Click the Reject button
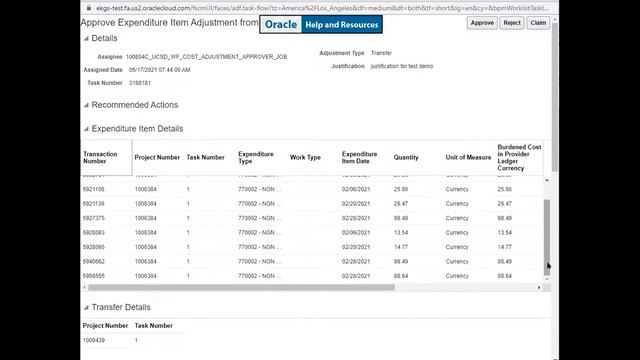The height and width of the screenshot is (360, 640). pyautogui.click(x=512, y=23)
